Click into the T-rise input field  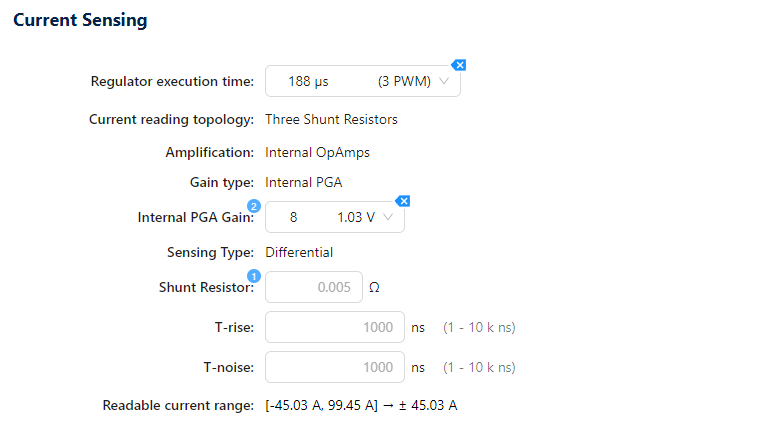(334, 327)
